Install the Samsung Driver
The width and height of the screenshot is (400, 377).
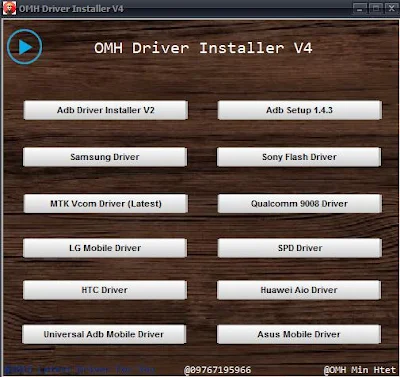(105, 157)
